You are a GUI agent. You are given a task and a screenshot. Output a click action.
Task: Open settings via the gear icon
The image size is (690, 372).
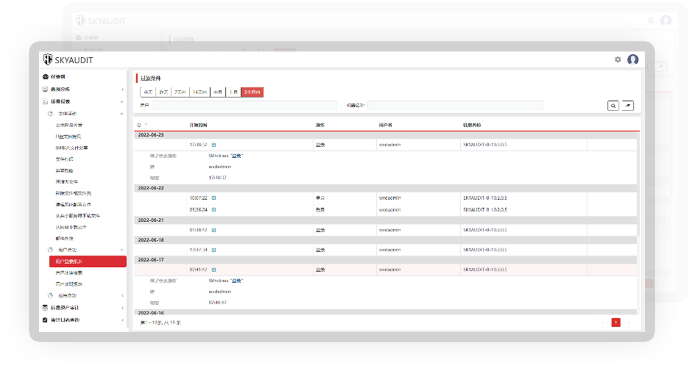(x=617, y=59)
